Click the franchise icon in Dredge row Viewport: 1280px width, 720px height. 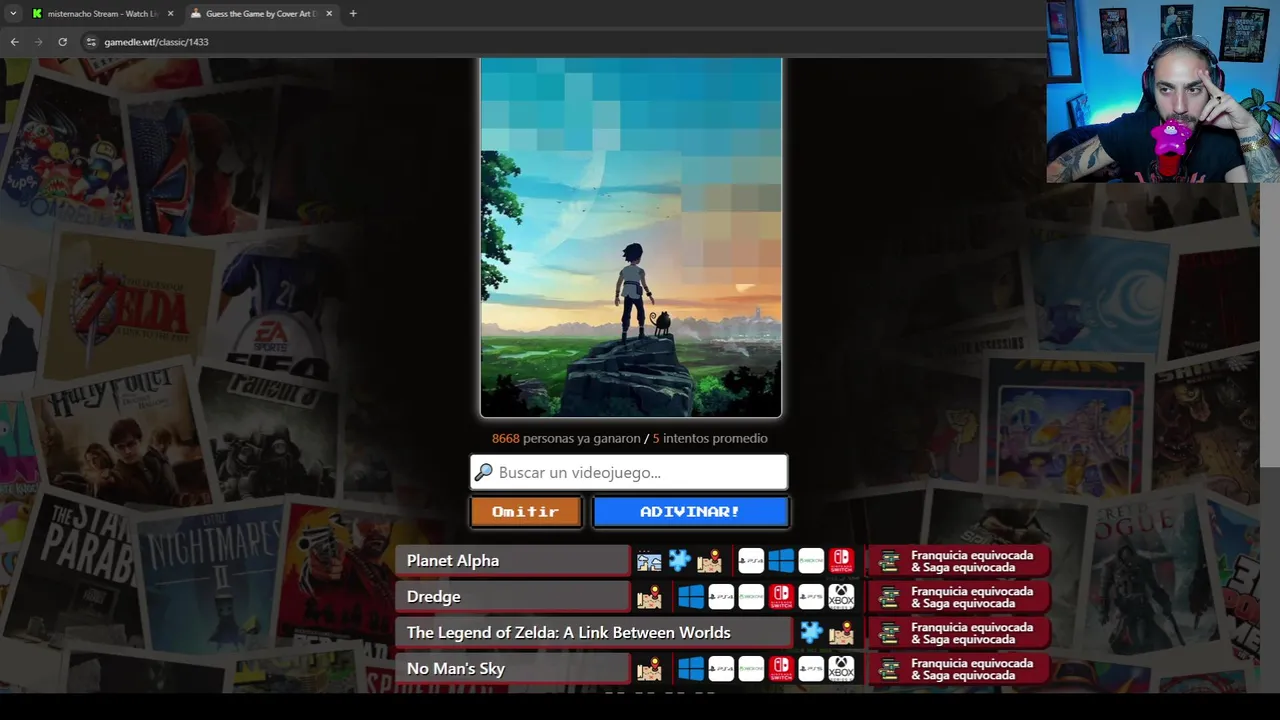click(x=888, y=597)
